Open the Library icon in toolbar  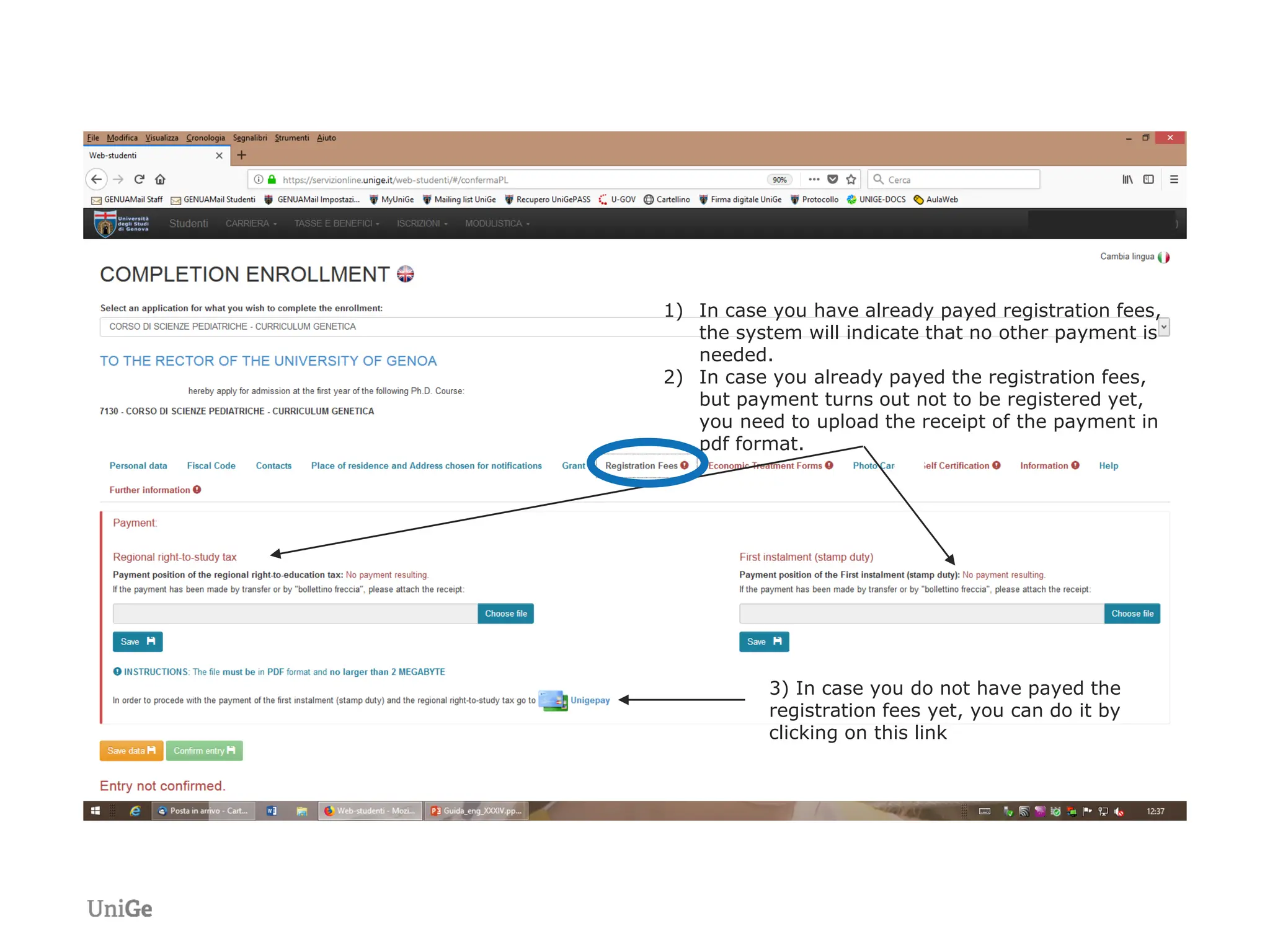point(1127,180)
